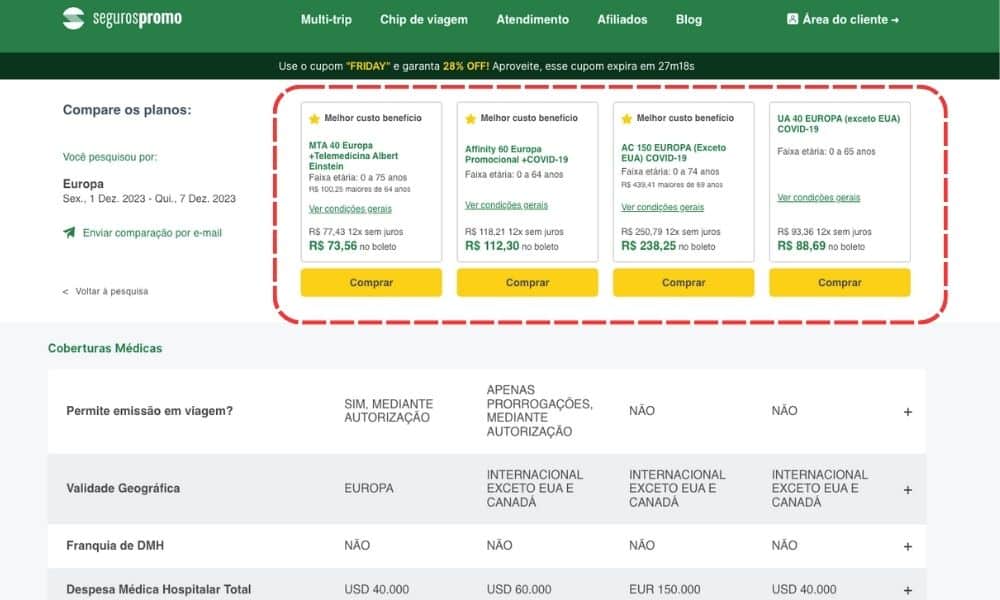Expand the Validade Geográfica row
Viewport: 1000px width, 600px height.
908,490
